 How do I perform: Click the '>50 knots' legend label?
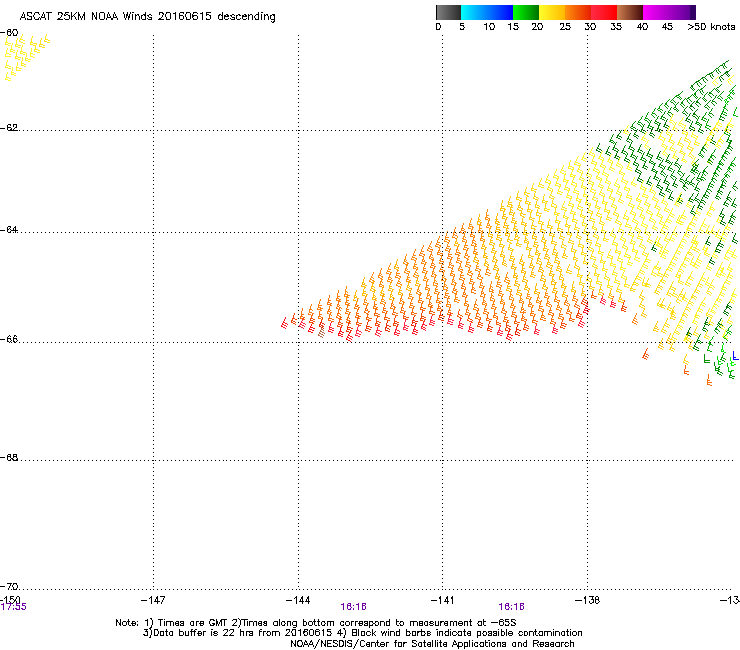[711, 26]
